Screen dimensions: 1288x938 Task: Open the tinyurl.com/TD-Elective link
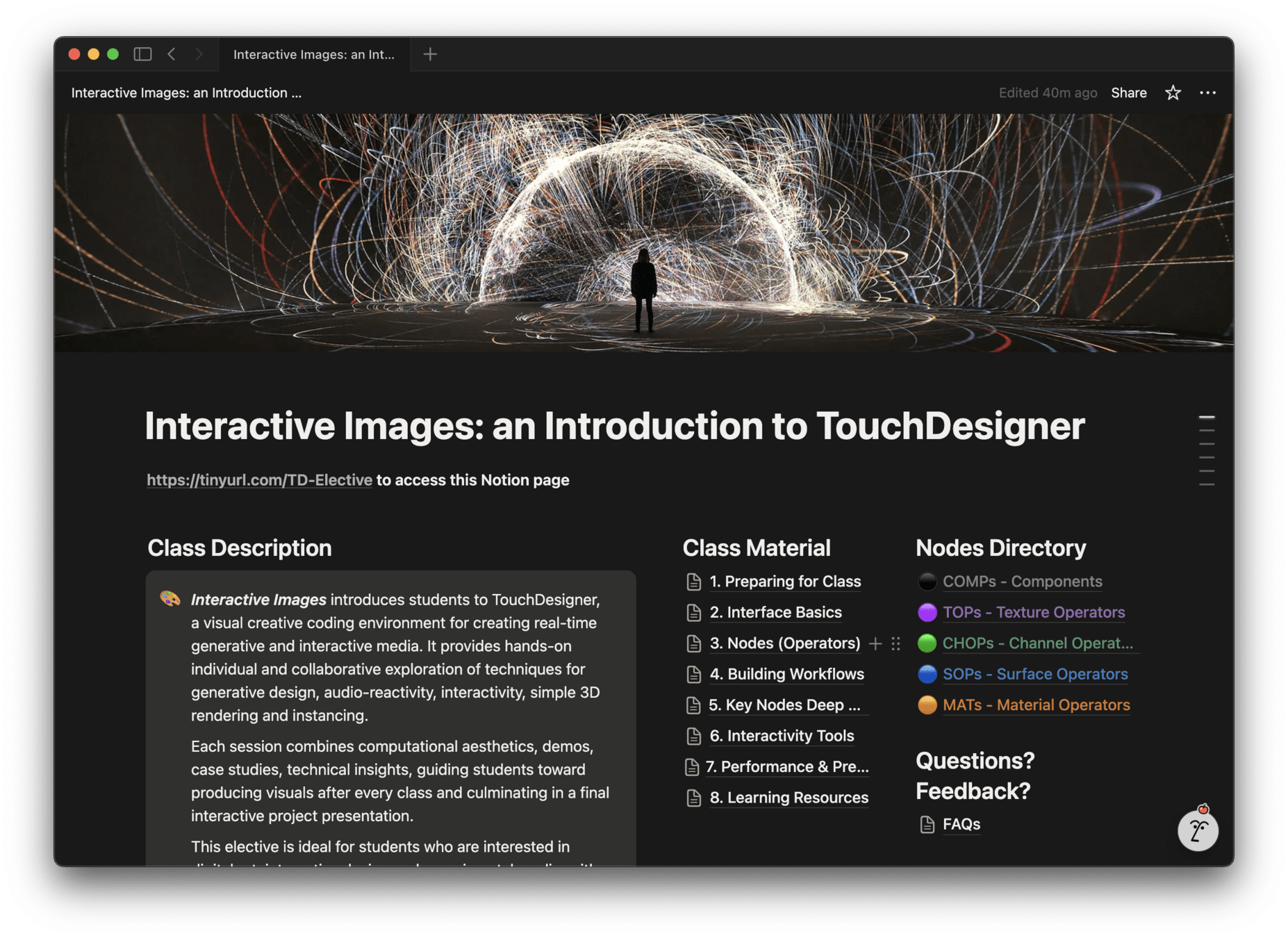coord(259,480)
